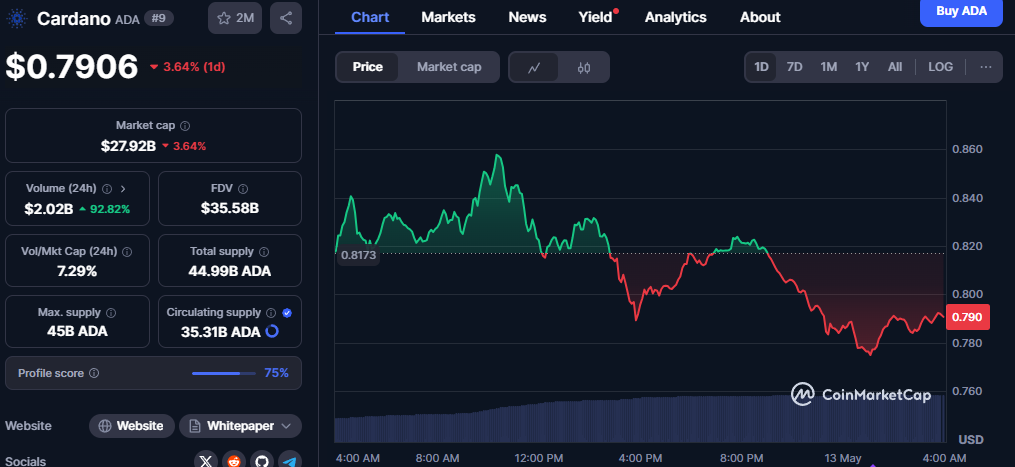Select the 1D time range

click(761, 67)
